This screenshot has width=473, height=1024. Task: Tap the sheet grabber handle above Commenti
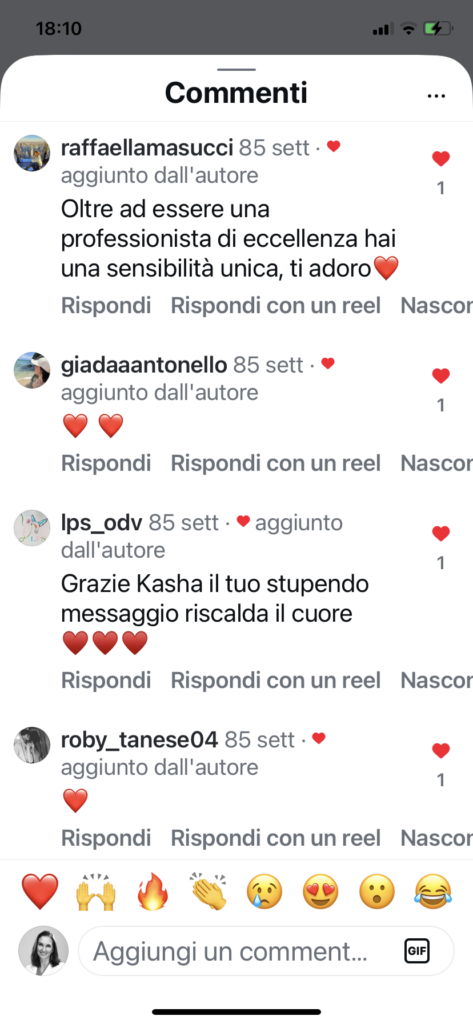click(x=236, y=69)
